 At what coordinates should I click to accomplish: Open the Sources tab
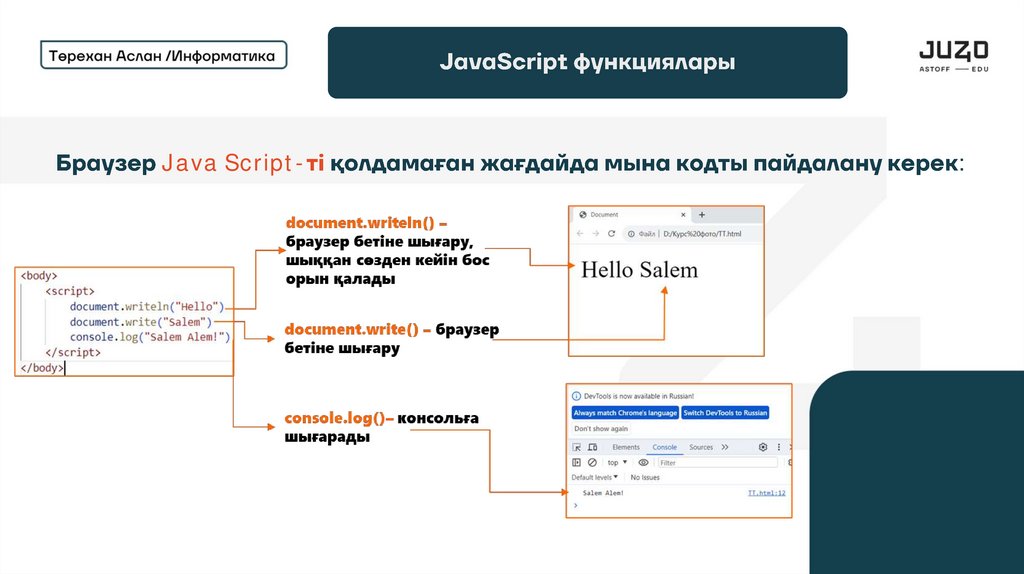coord(701,447)
